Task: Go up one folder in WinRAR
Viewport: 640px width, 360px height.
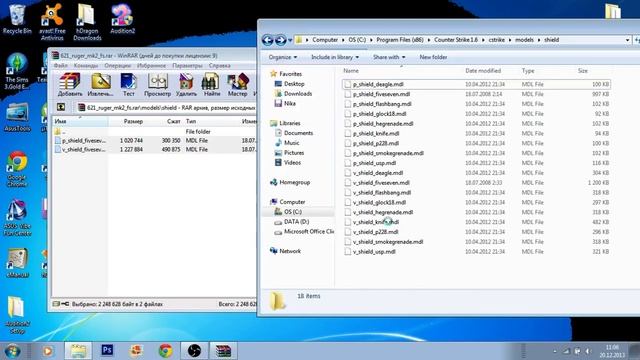Action: click(61, 107)
